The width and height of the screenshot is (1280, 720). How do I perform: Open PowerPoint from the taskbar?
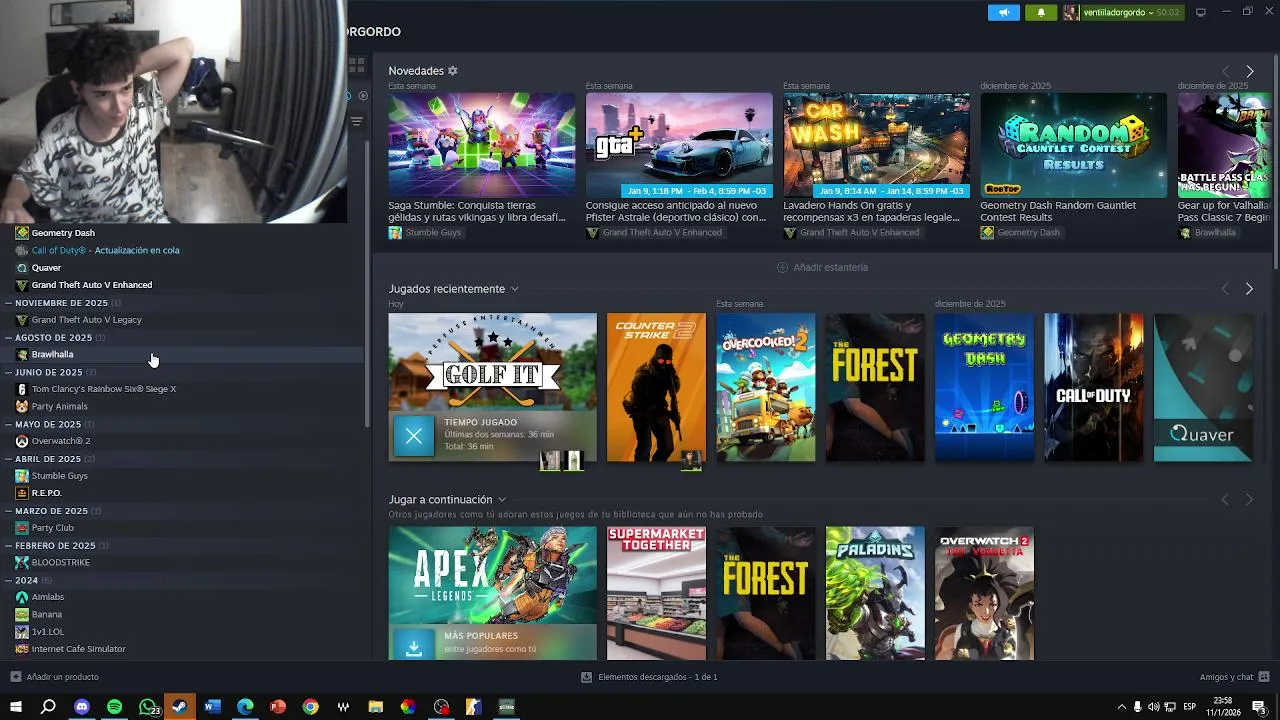[x=278, y=707]
